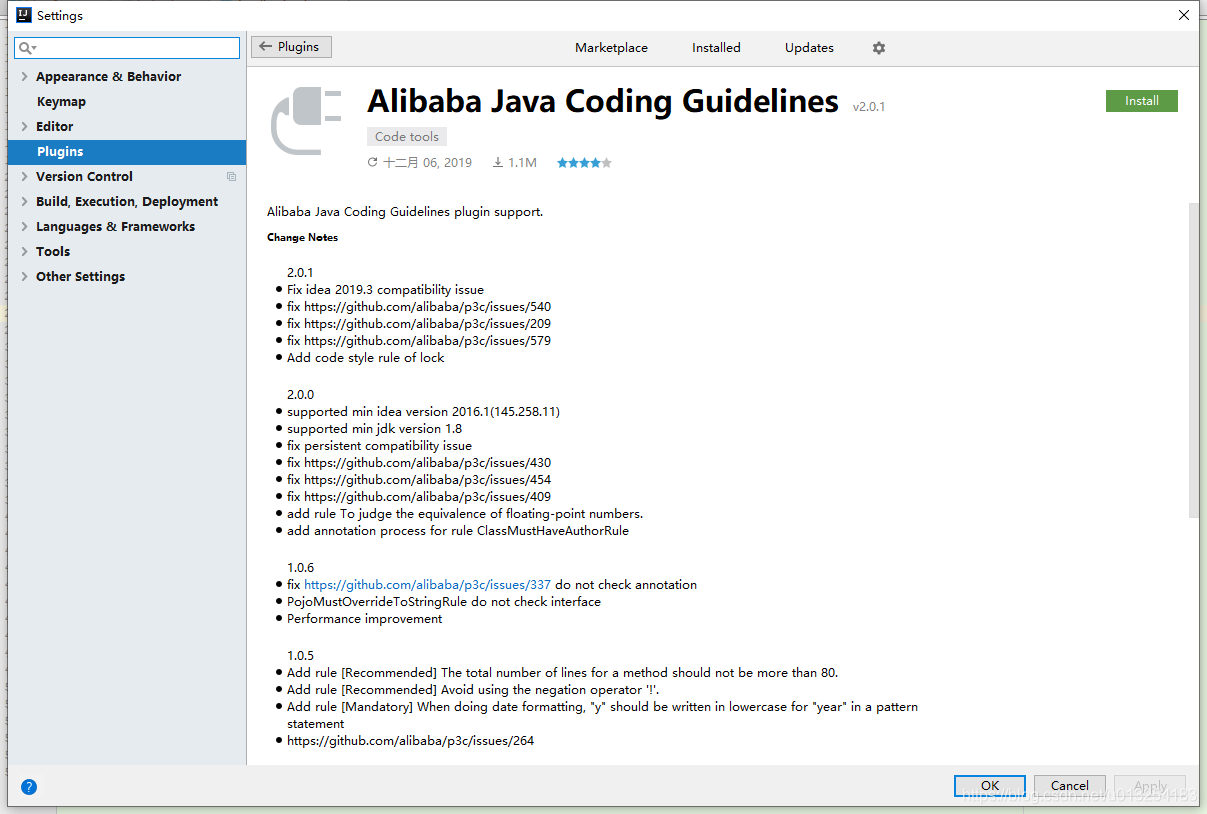This screenshot has height=814, width=1207.
Task: Click the ClassMustHaveAuthorRule annotation line
Action: click(458, 531)
